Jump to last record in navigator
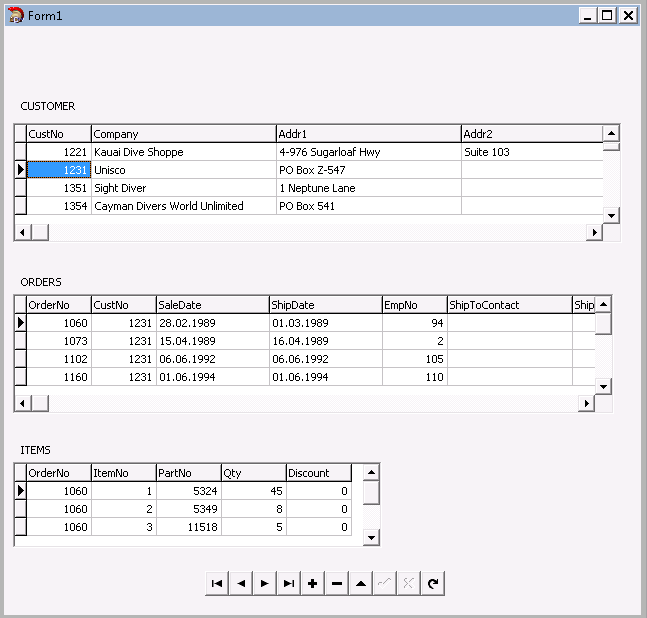This screenshot has width=647, height=618. coord(289,583)
